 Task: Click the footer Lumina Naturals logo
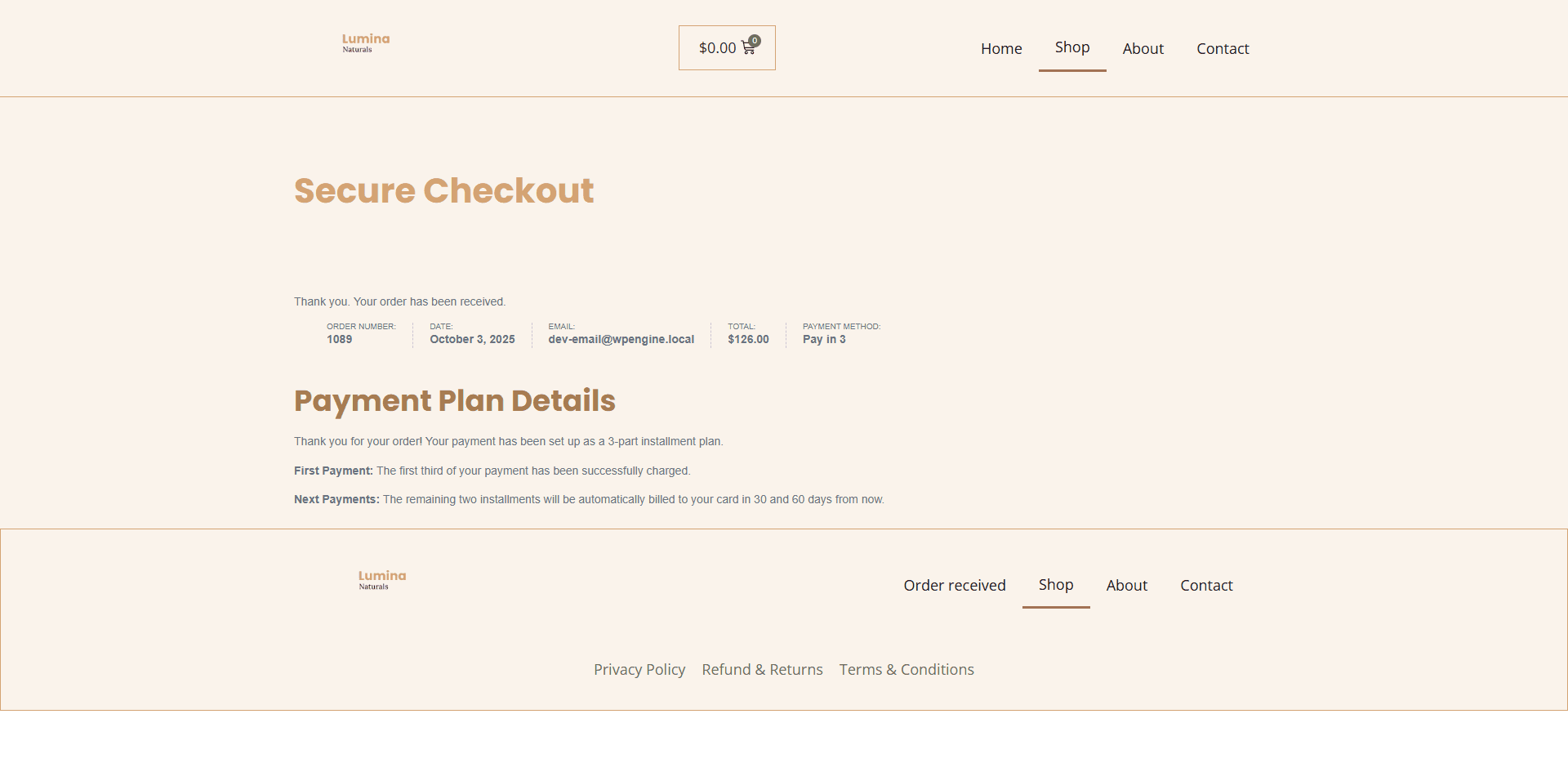(x=382, y=580)
